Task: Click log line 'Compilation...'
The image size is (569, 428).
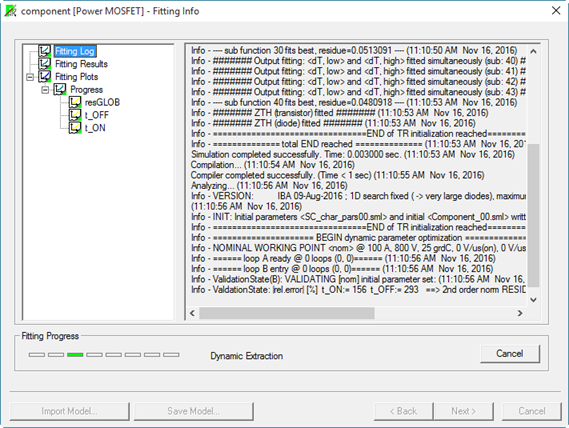Action: coord(273,165)
